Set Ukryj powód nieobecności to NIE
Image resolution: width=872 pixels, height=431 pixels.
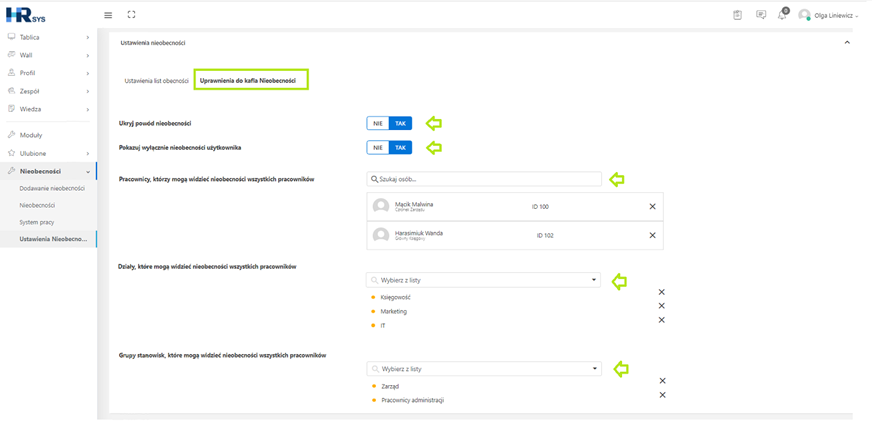tap(378, 123)
